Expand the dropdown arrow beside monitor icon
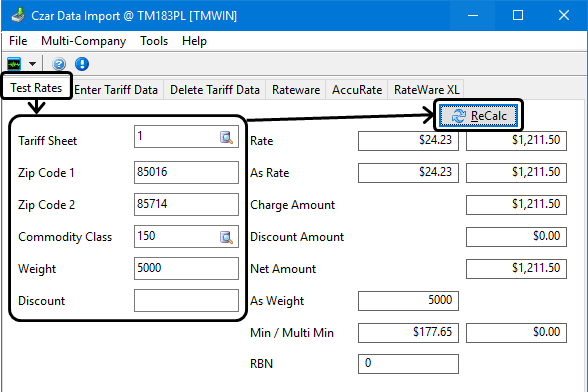588x392 pixels. pyautogui.click(x=33, y=64)
